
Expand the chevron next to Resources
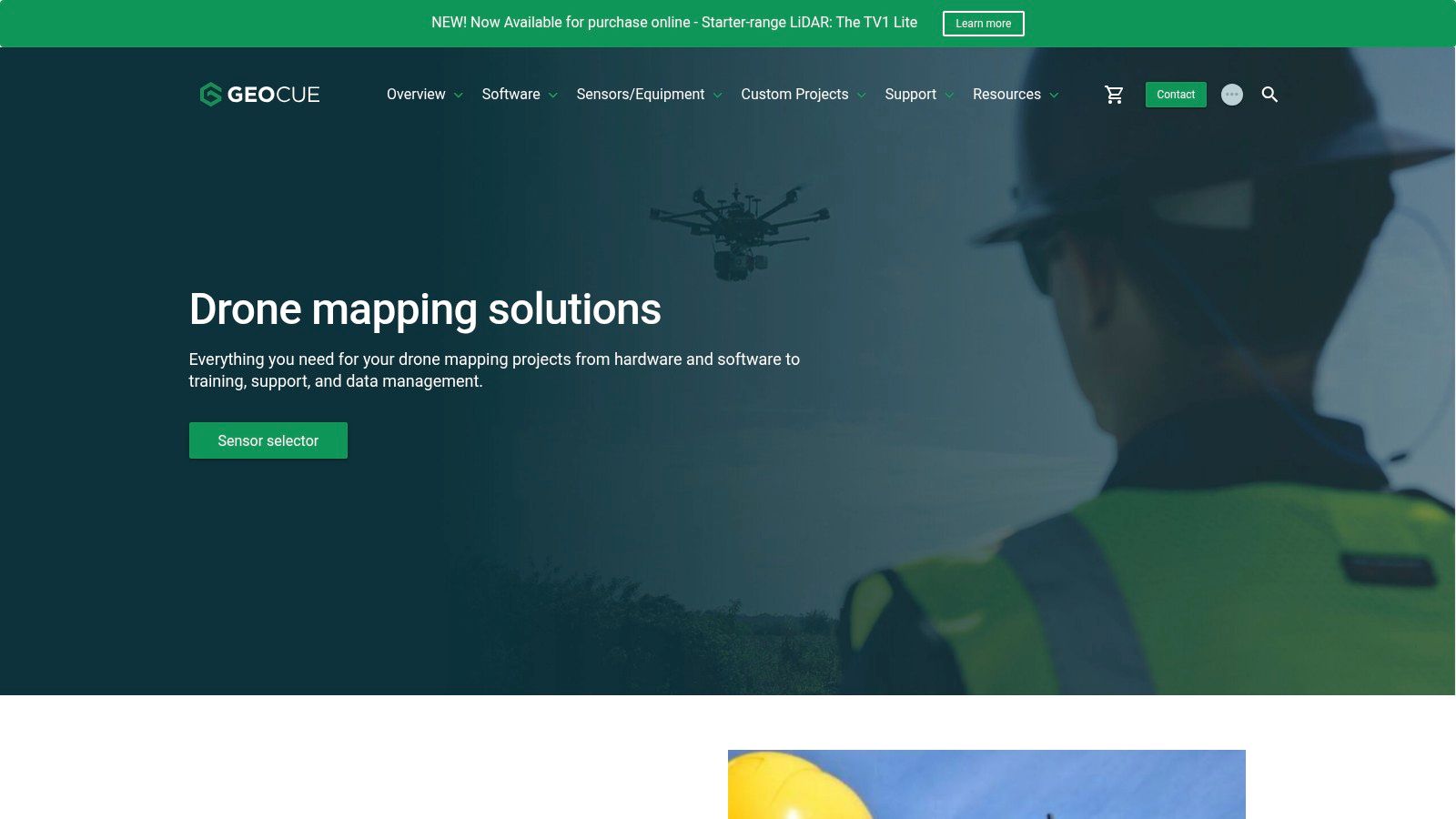pos(1054,96)
